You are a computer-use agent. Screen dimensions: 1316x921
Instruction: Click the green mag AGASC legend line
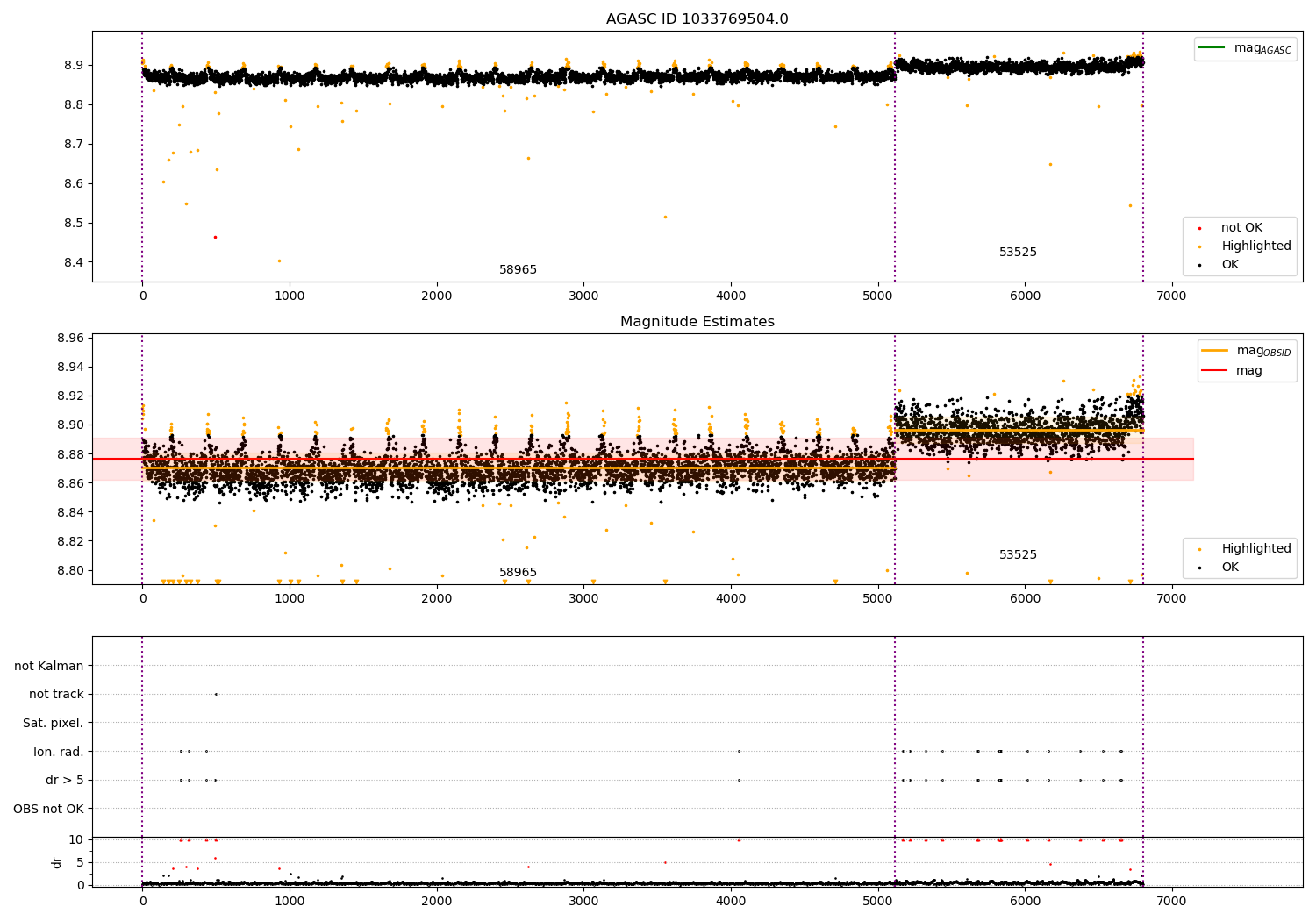click(x=1212, y=48)
